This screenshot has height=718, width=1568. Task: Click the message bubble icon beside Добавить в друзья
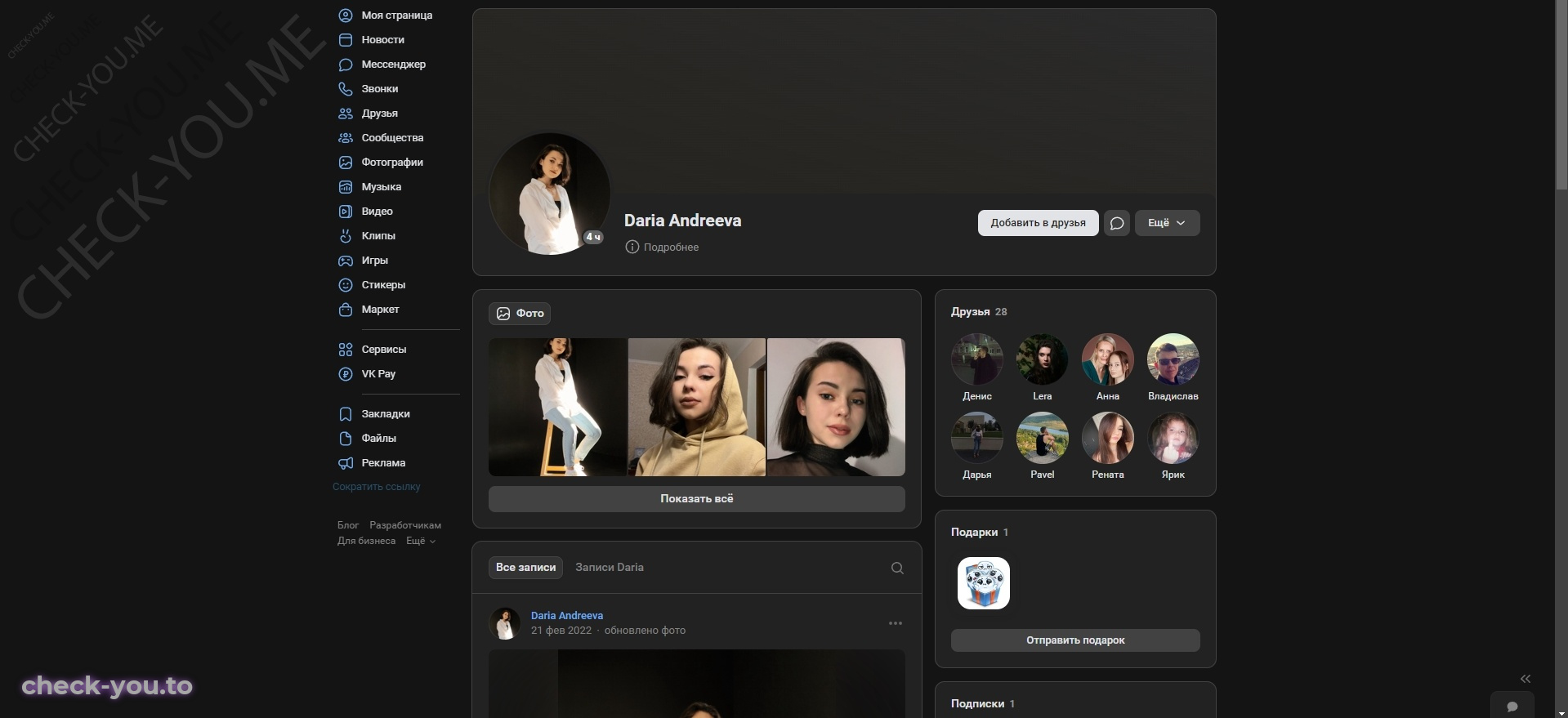tap(1117, 223)
